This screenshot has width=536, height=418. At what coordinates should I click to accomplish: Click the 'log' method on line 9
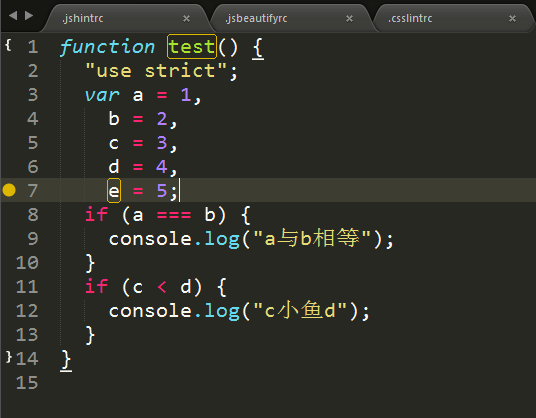point(222,240)
